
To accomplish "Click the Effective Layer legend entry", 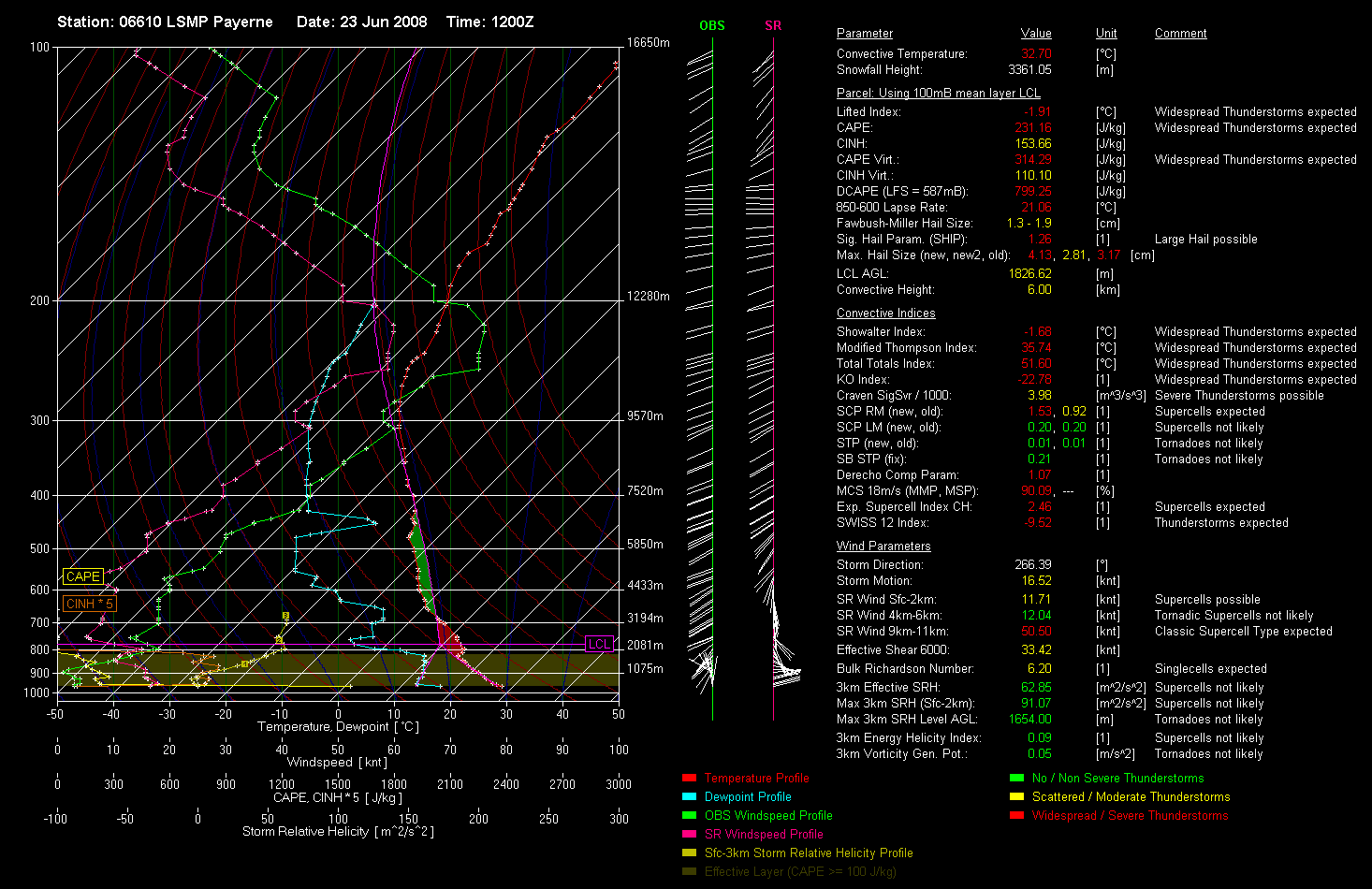I will pyautogui.click(x=800, y=872).
